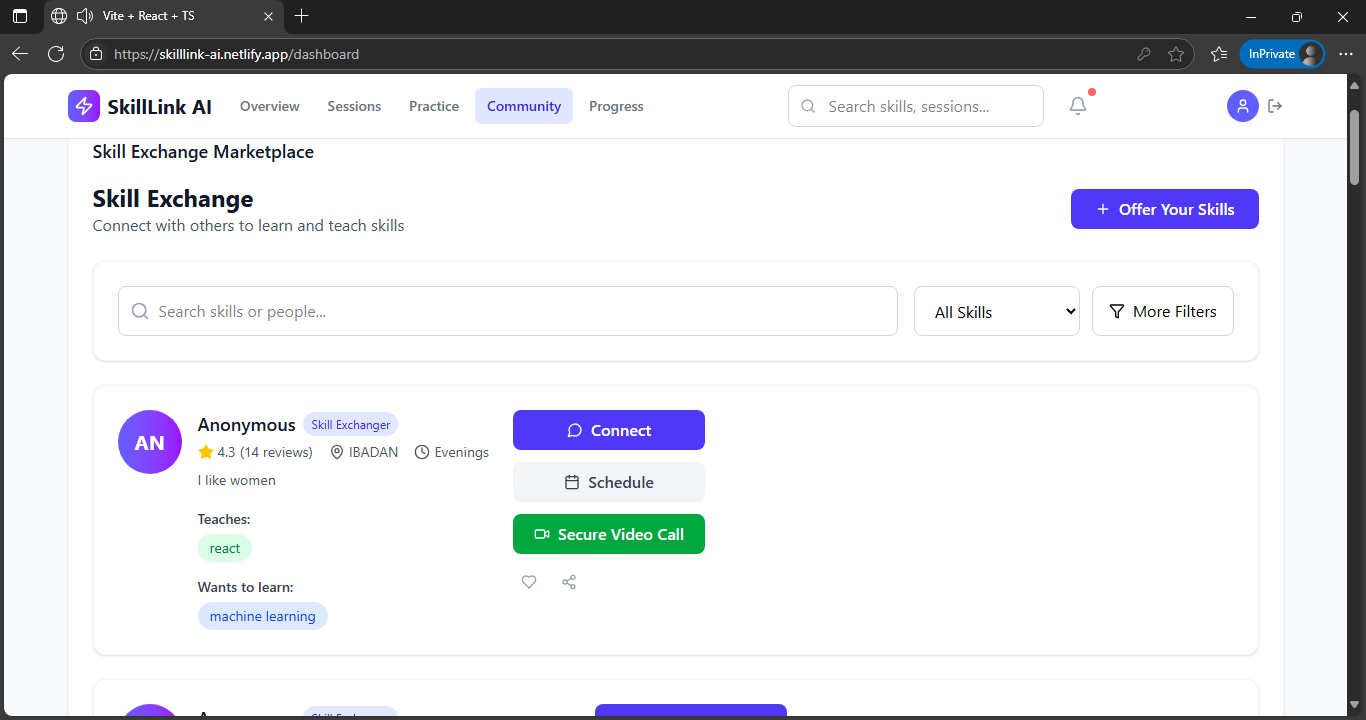The width and height of the screenshot is (1366, 720).
Task: Open the Progress tab
Action: point(616,106)
